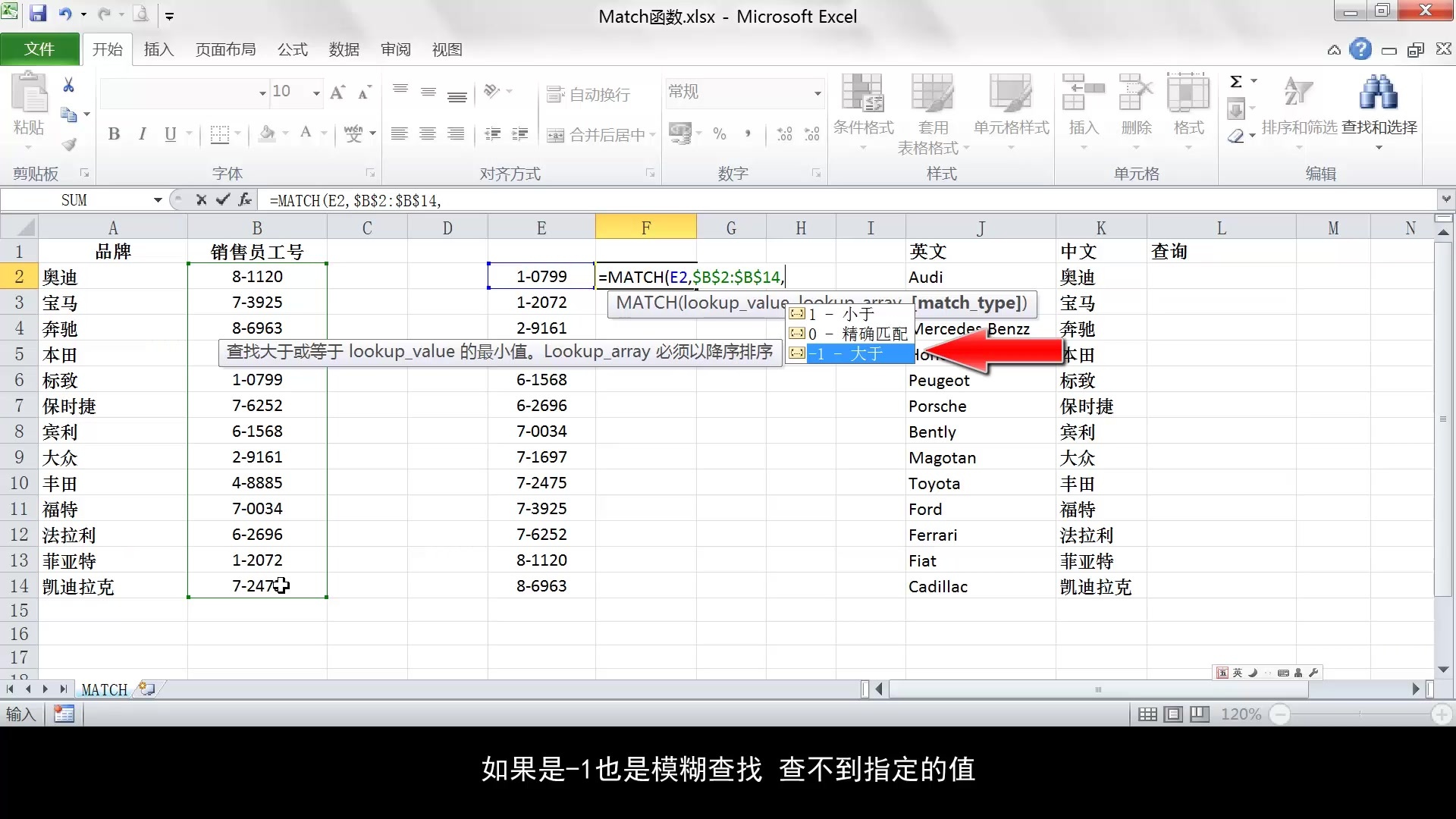Image resolution: width=1456 pixels, height=819 pixels.
Task: Click the text Orientation icon
Action: coord(492,92)
